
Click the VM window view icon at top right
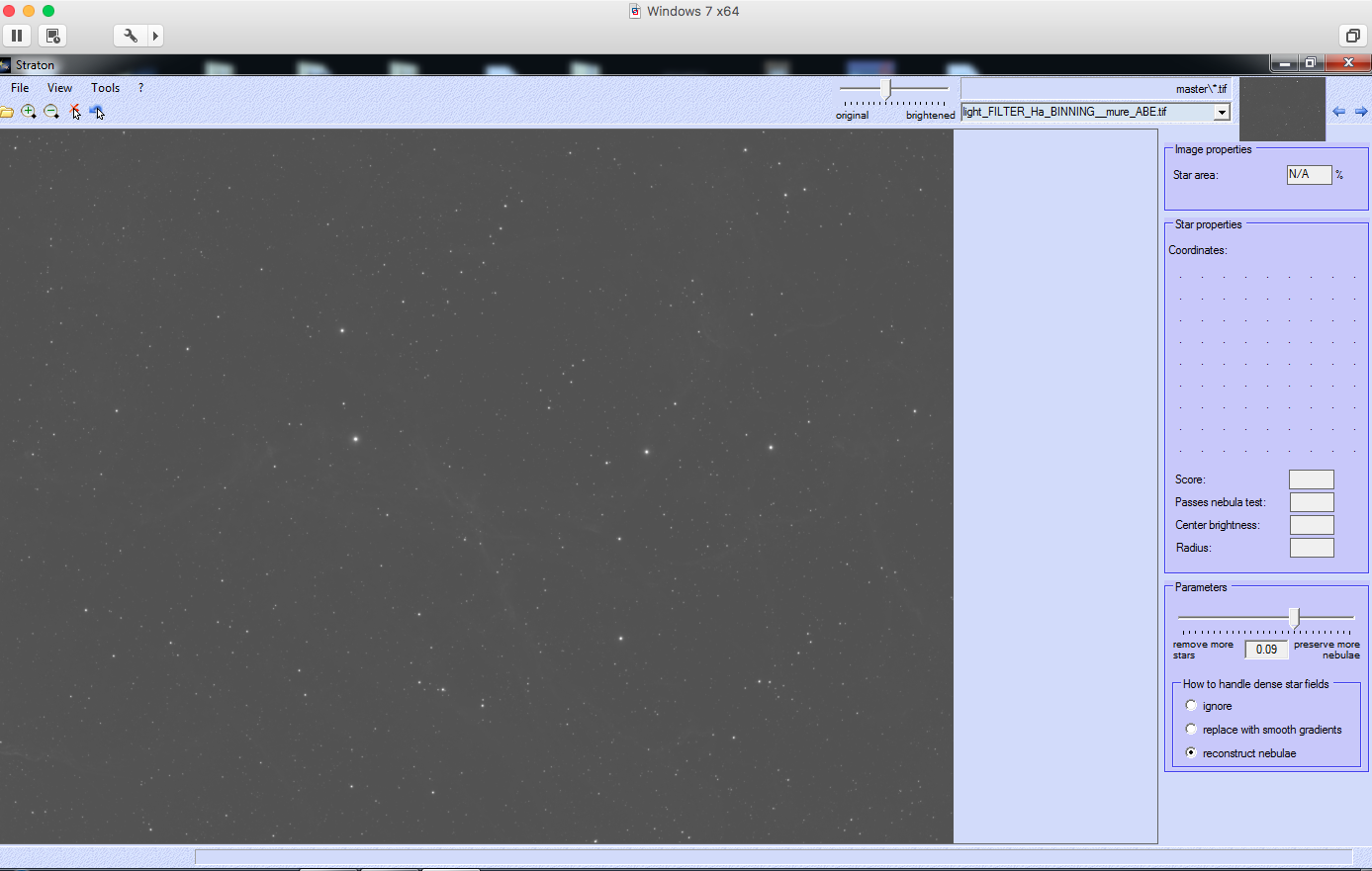1352,36
